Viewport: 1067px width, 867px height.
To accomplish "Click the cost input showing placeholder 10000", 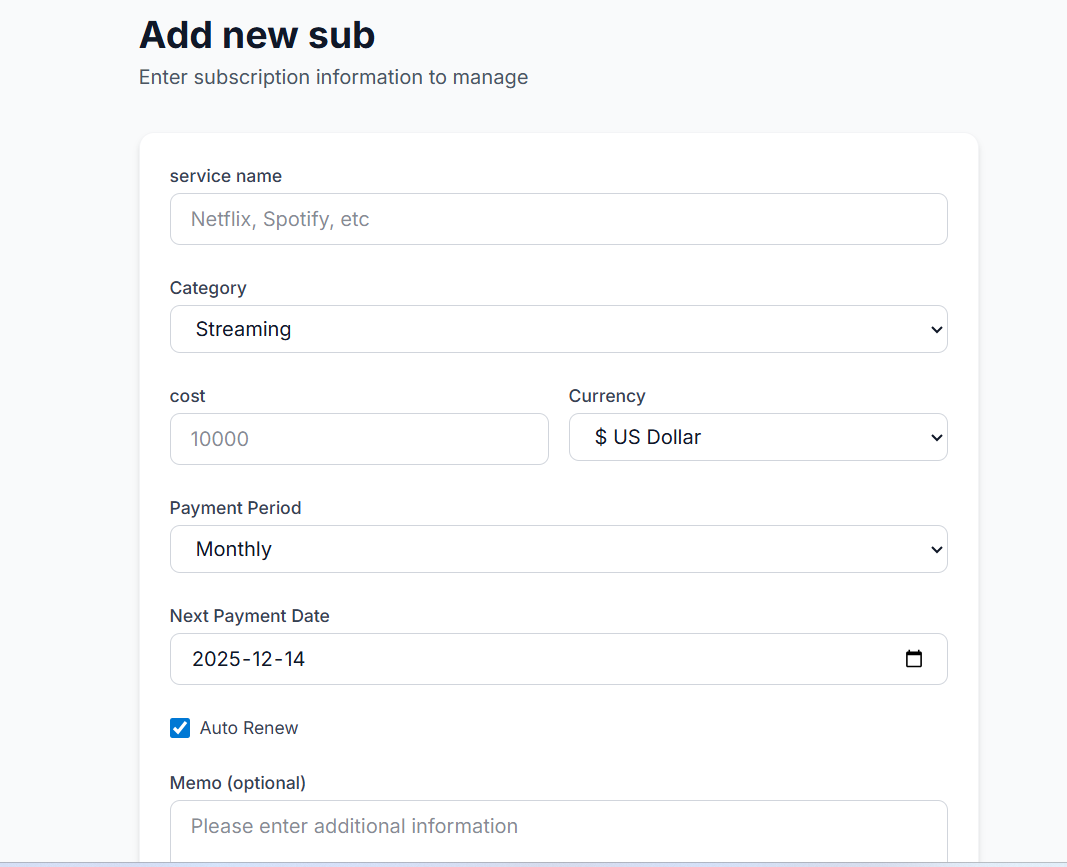I will coord(358,438).
